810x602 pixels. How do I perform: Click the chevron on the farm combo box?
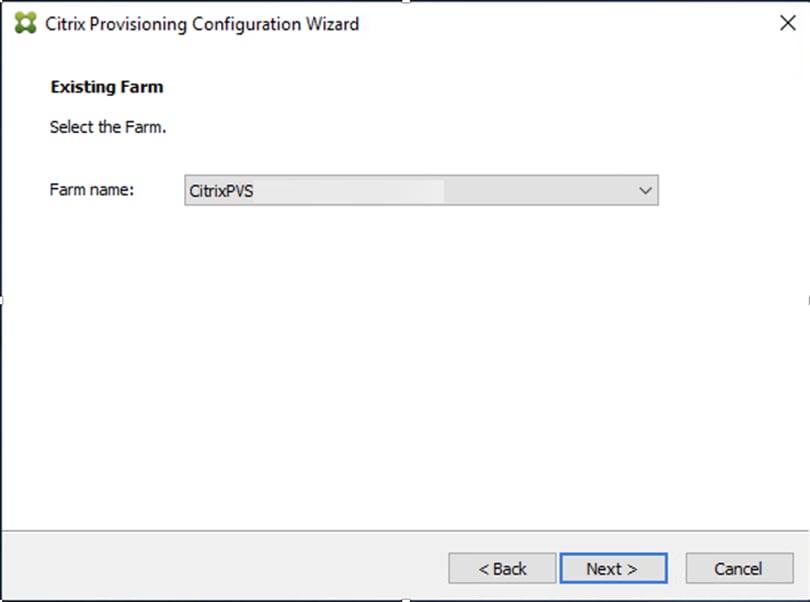[645, 190]
